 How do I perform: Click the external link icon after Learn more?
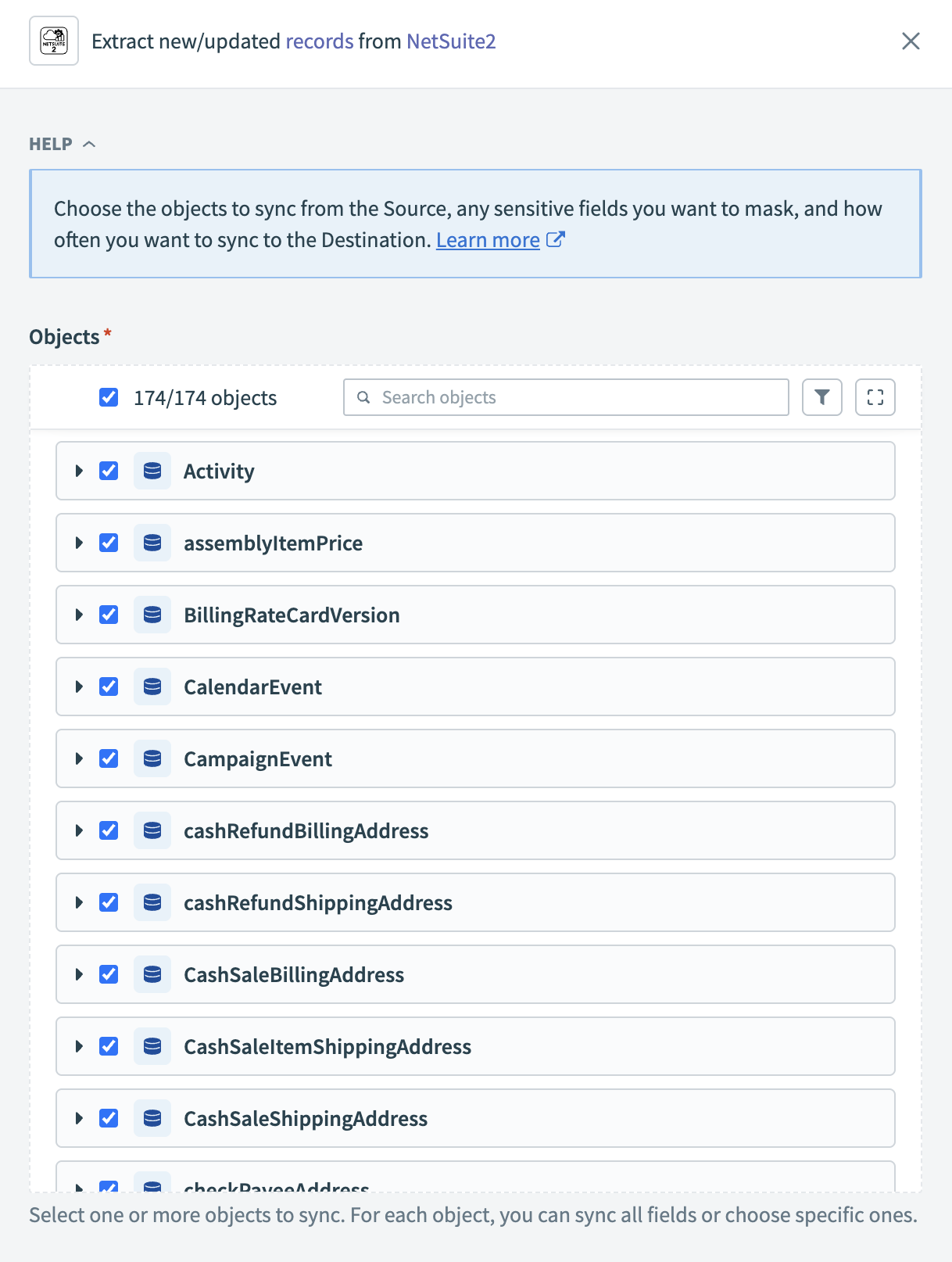click(556, 239)
